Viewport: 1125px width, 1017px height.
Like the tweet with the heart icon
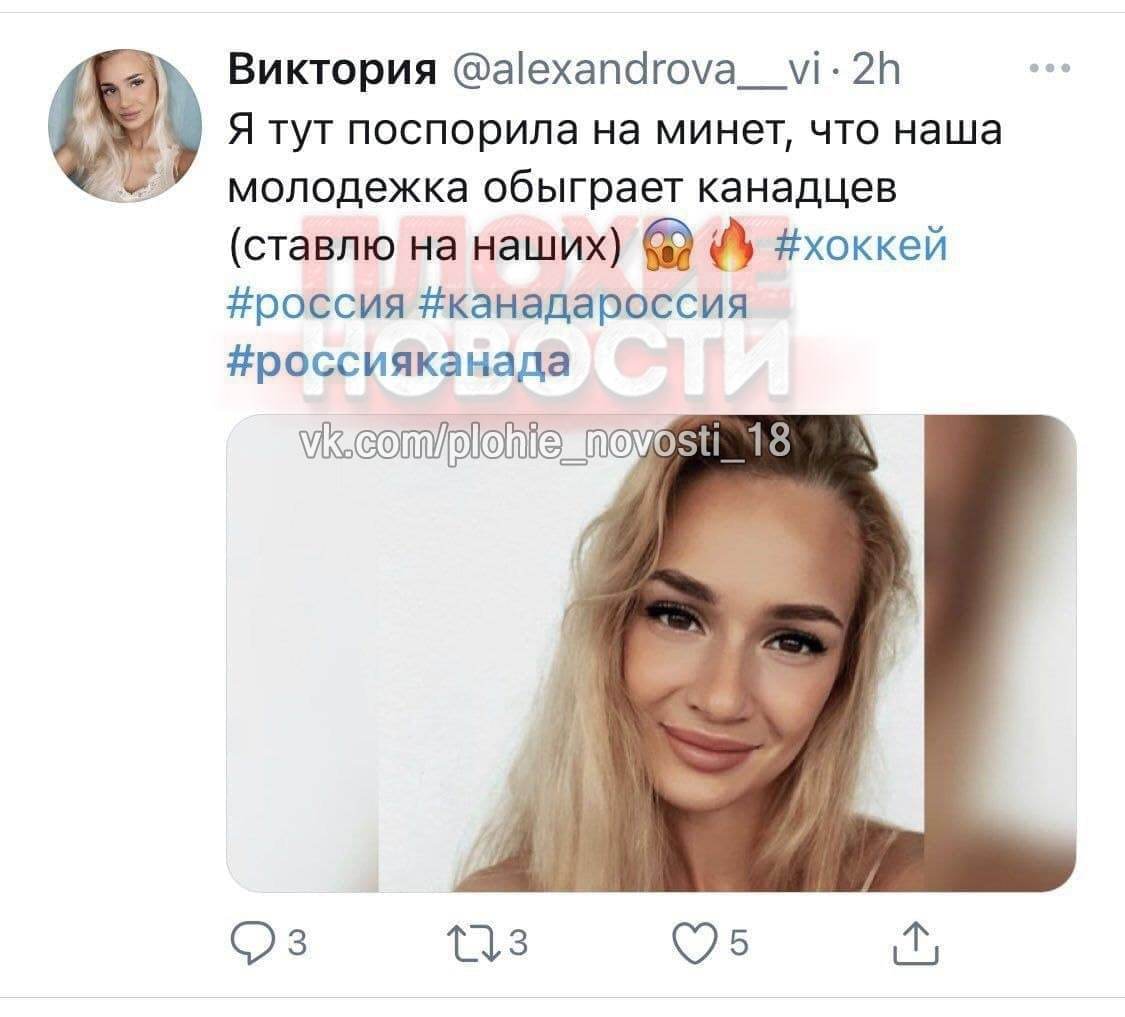695,943
